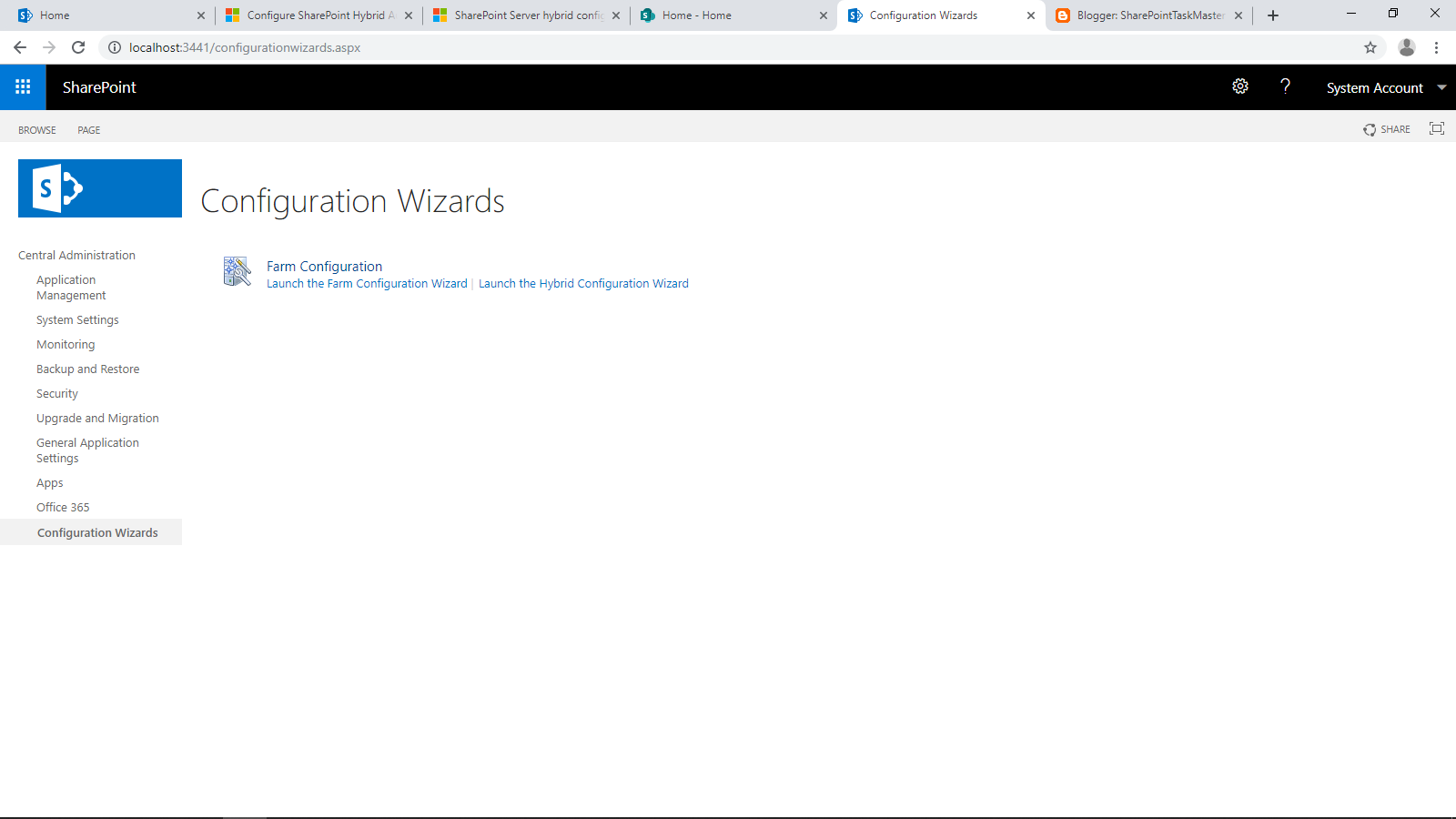This screenshot has width=1456, height=819.
Task: Open the SharePoint app launcher grid
Action: [x=23, y=87]
